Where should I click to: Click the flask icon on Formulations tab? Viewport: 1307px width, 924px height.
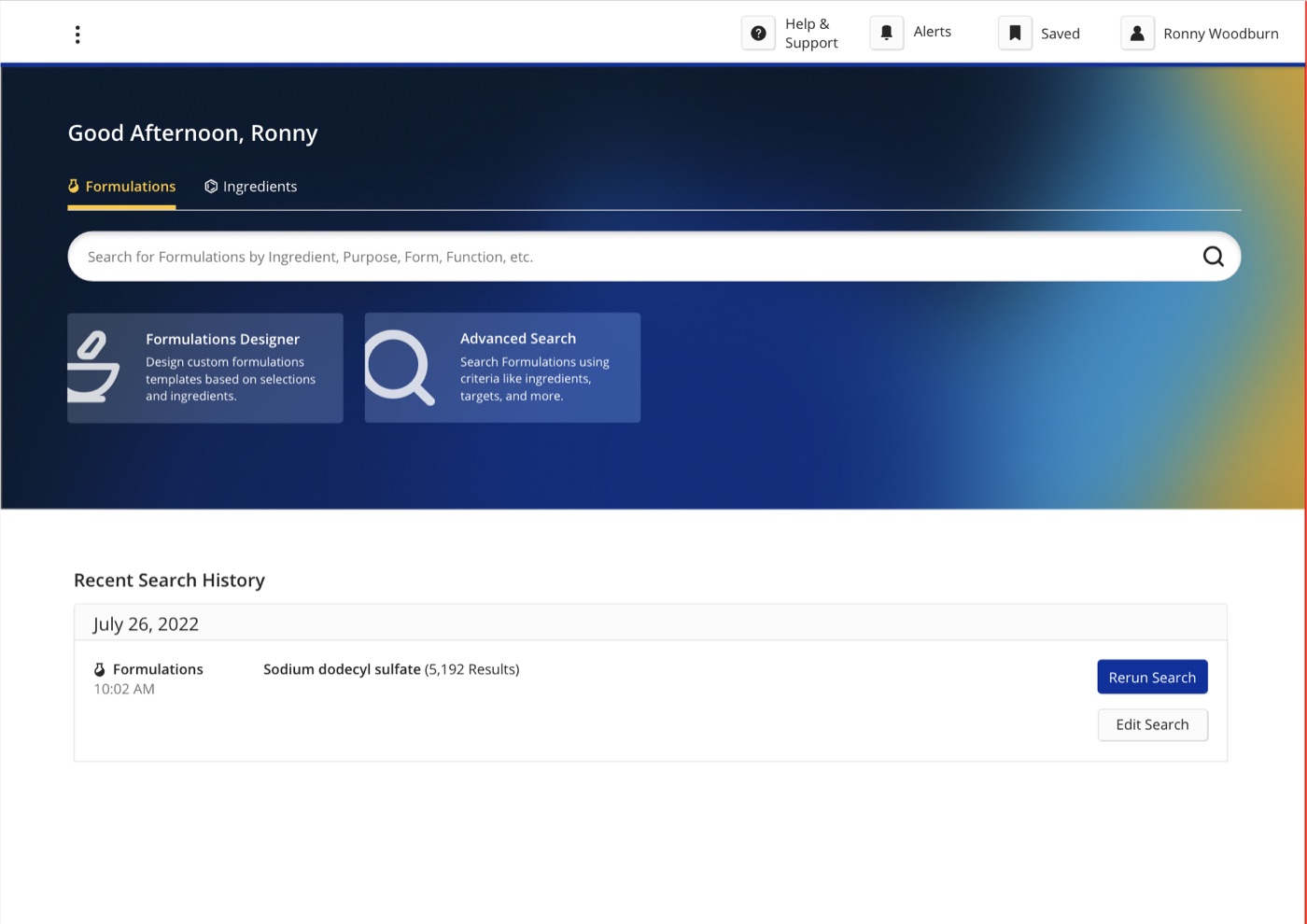coord(74,186)
